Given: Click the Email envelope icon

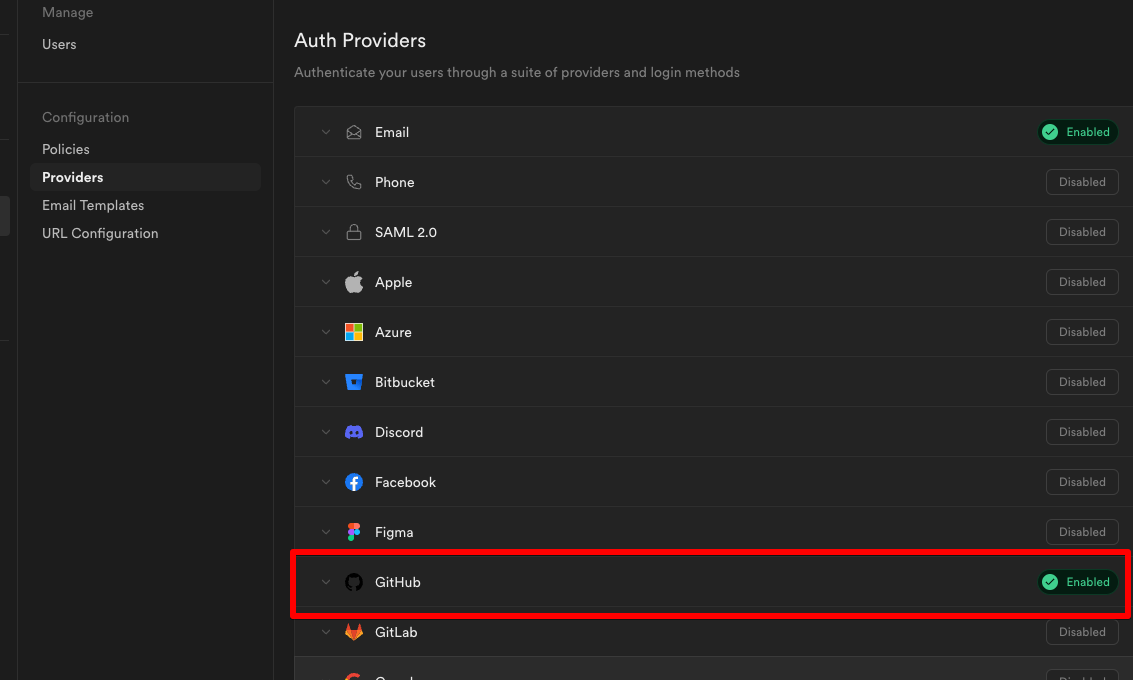Looking at the screenshot, I should pyautogui.click(x=354, y=133).
